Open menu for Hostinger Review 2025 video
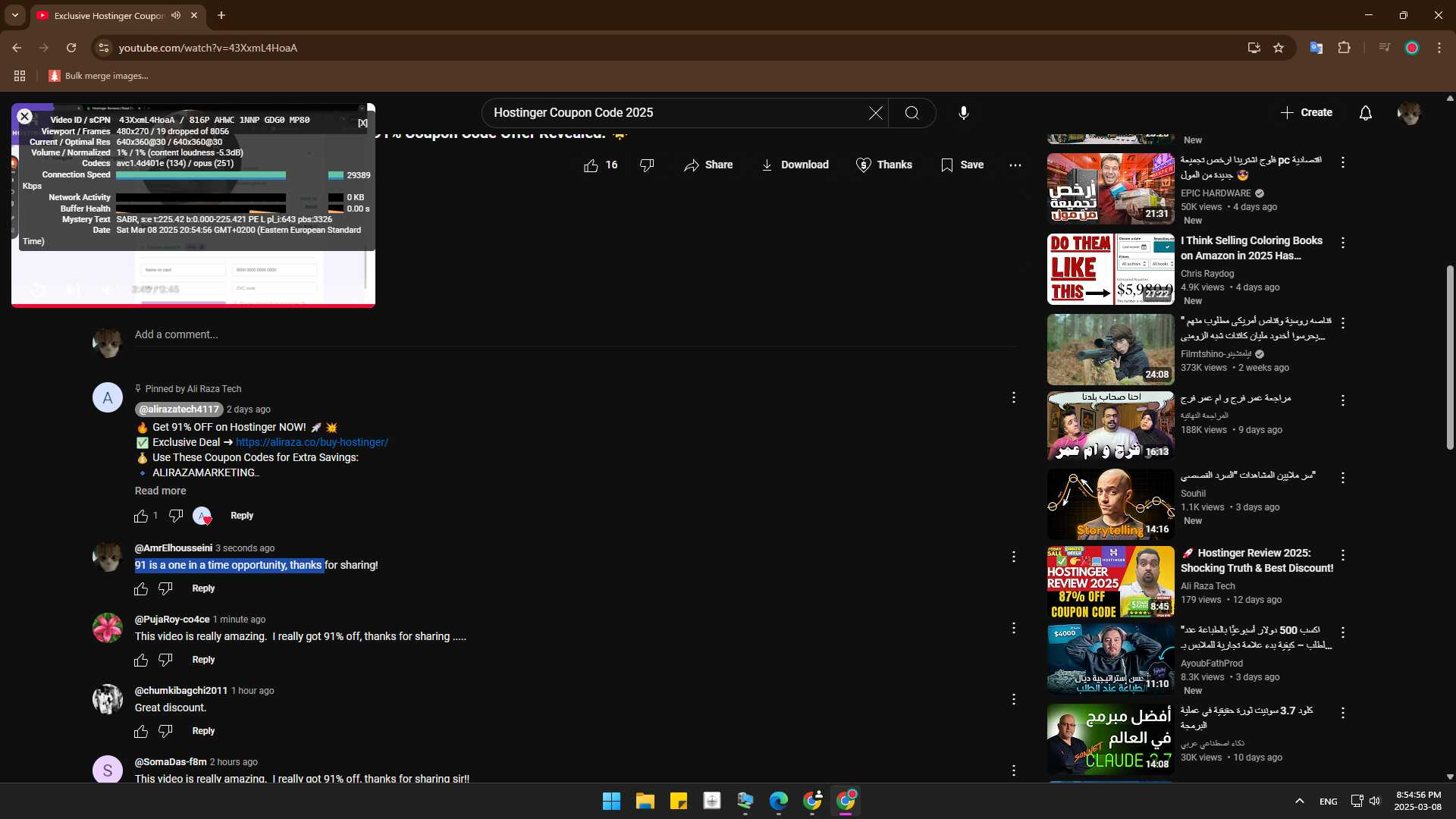 [x=1343, y=555]
